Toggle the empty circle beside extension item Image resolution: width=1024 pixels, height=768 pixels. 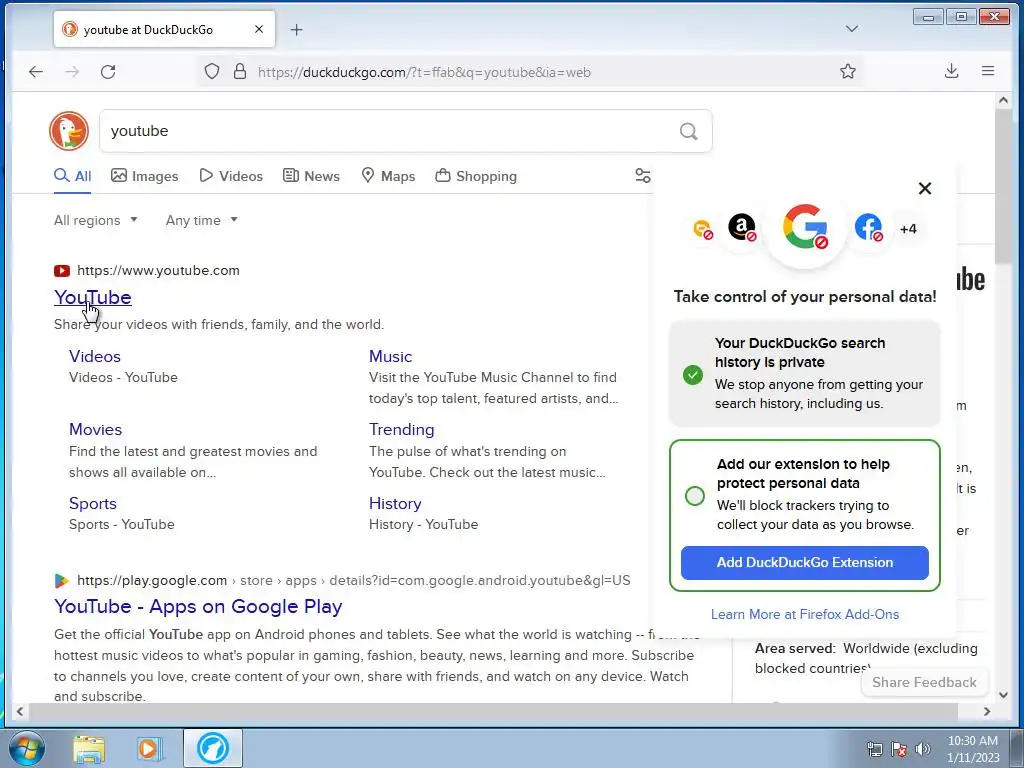695,496
